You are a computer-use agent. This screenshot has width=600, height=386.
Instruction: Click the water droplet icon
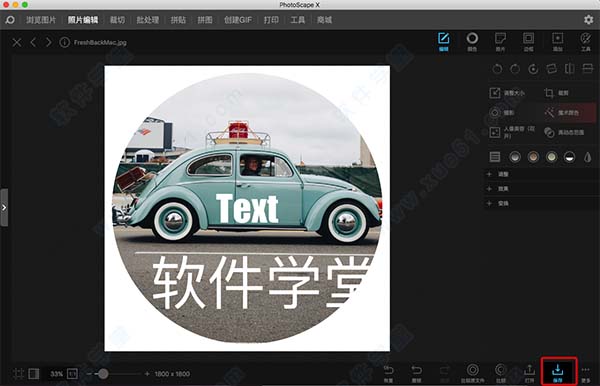pyautogui.click(x=588, y=157)
